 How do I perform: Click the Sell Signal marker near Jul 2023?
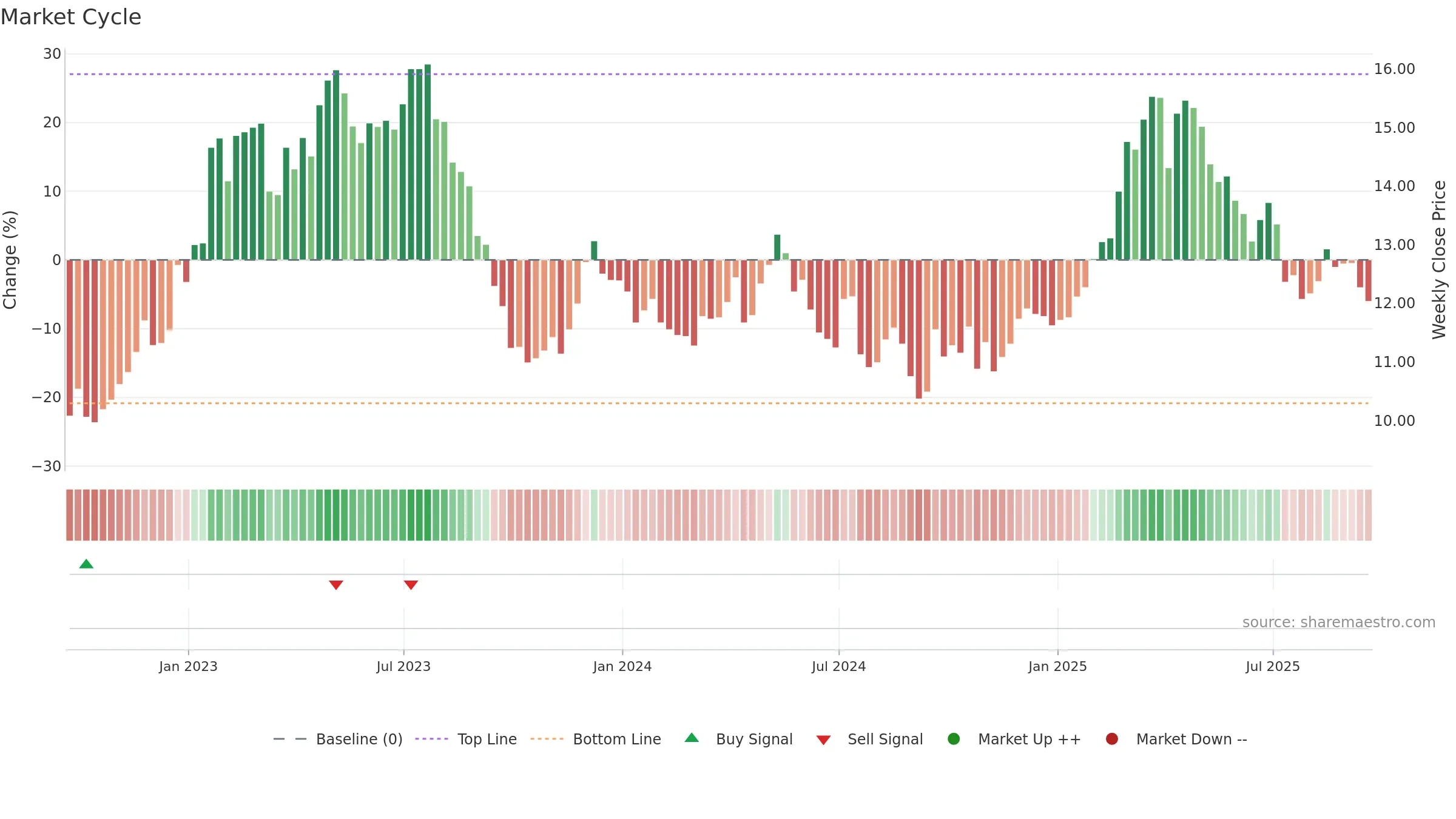(411, 585)
